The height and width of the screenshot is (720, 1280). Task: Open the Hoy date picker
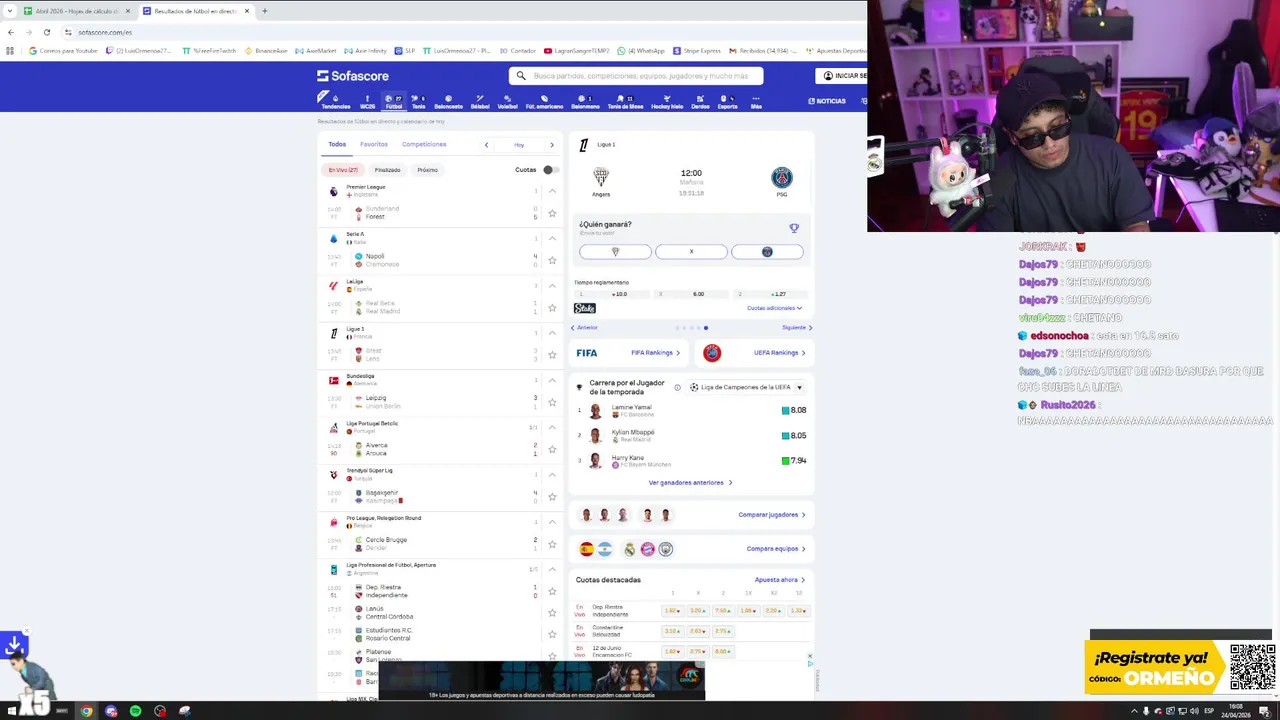click(519, 145)
